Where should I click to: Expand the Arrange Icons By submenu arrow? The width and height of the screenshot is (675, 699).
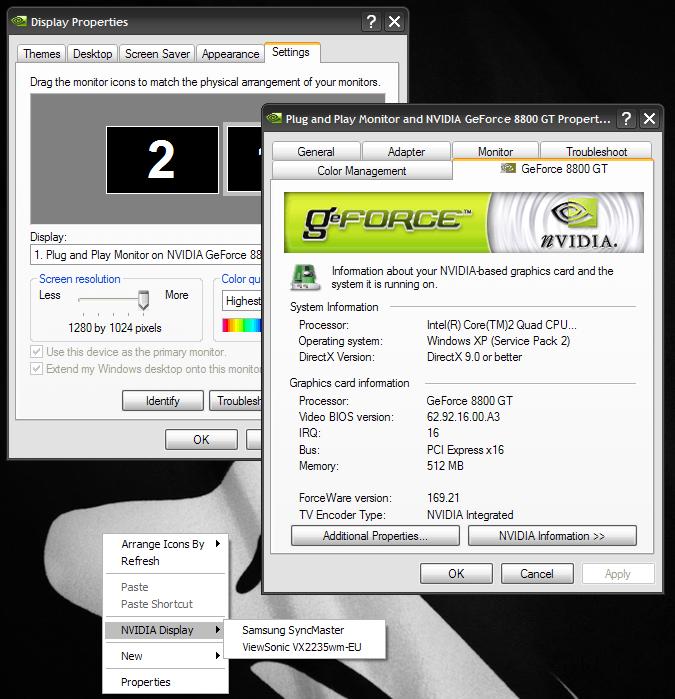pyautogui.click(x=218, y=543)
